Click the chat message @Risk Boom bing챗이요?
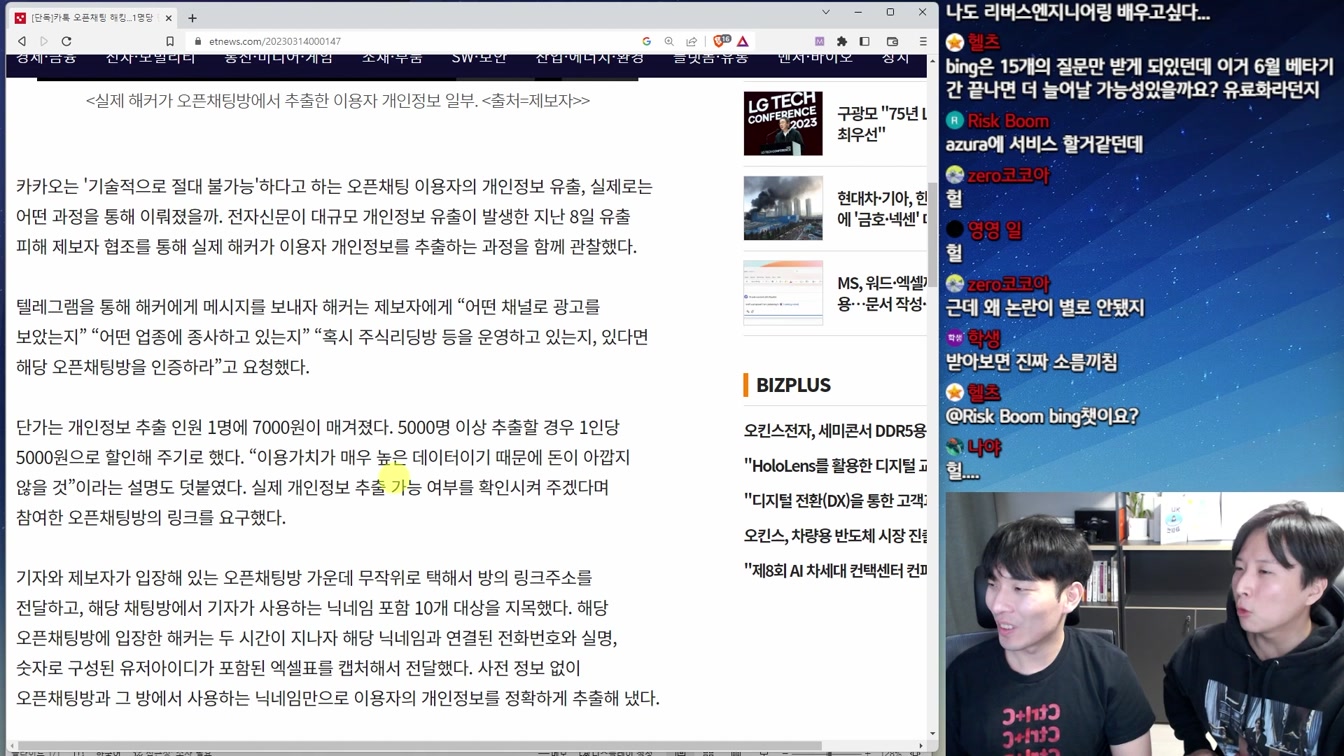 coord(1042,416)
